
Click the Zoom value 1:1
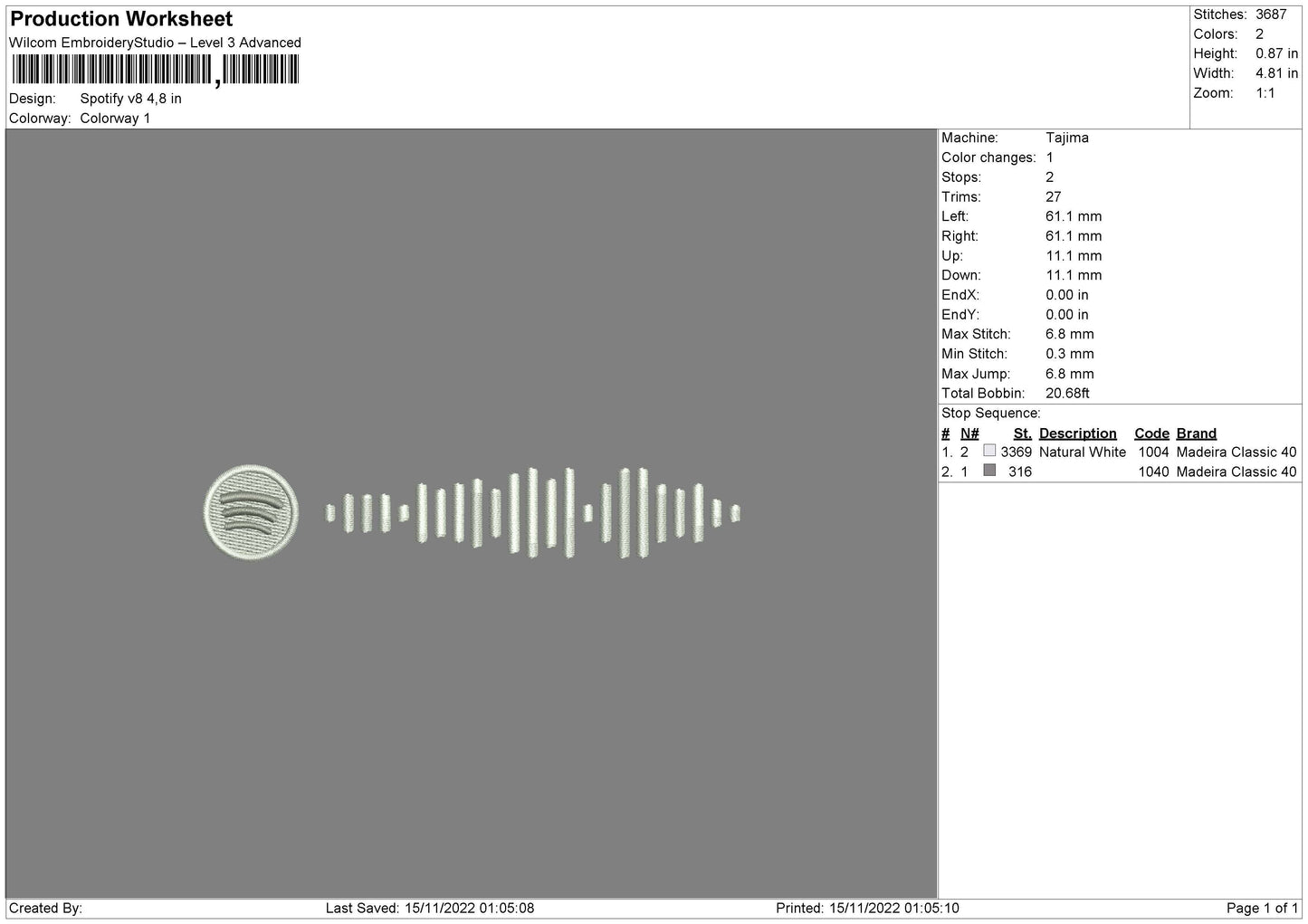pyautogui.click(x=1265, y=93)
